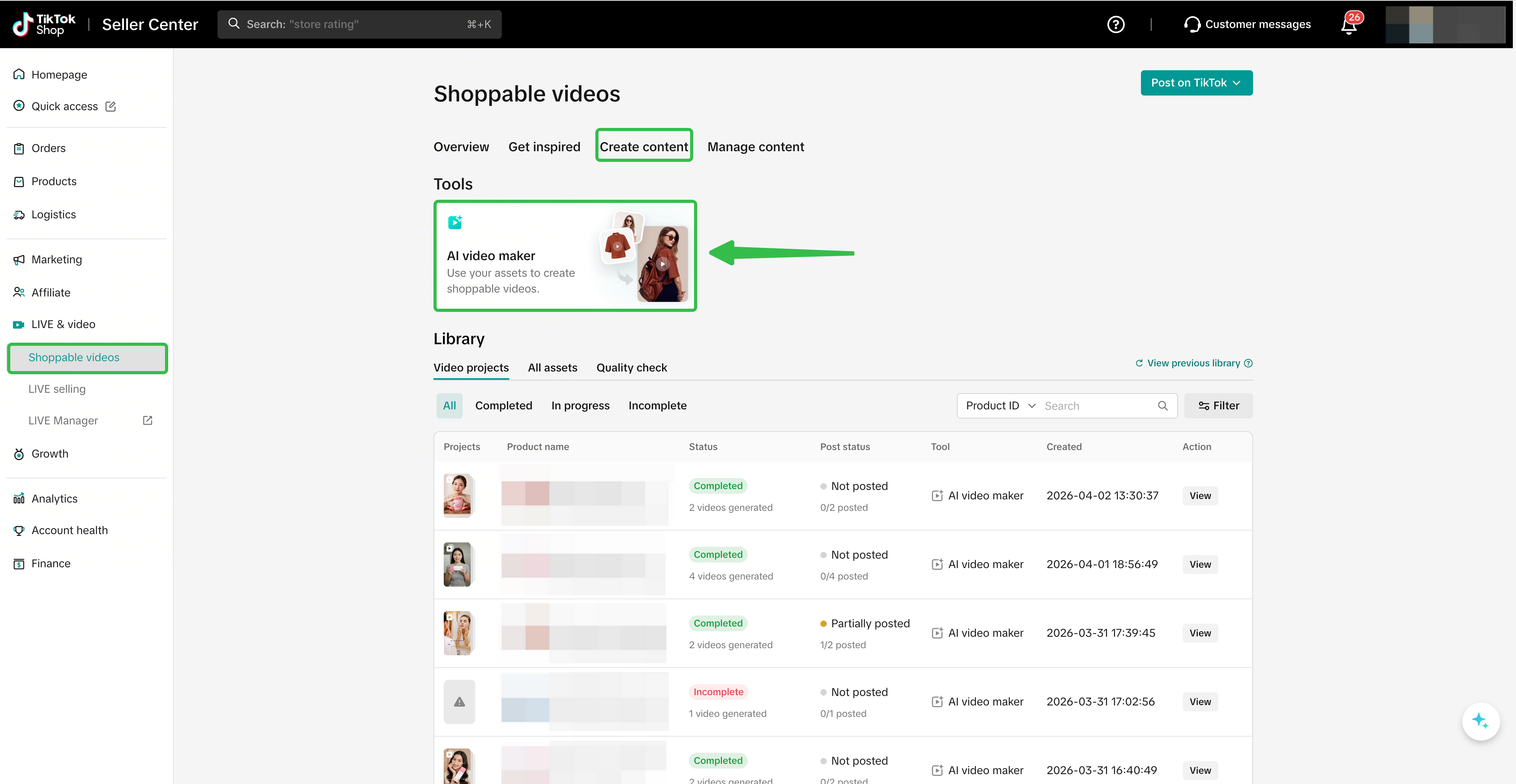Viewport: 1516px width, 784px height.
Task: Click the Homepage house icon
Action: (x=19, y=74)
